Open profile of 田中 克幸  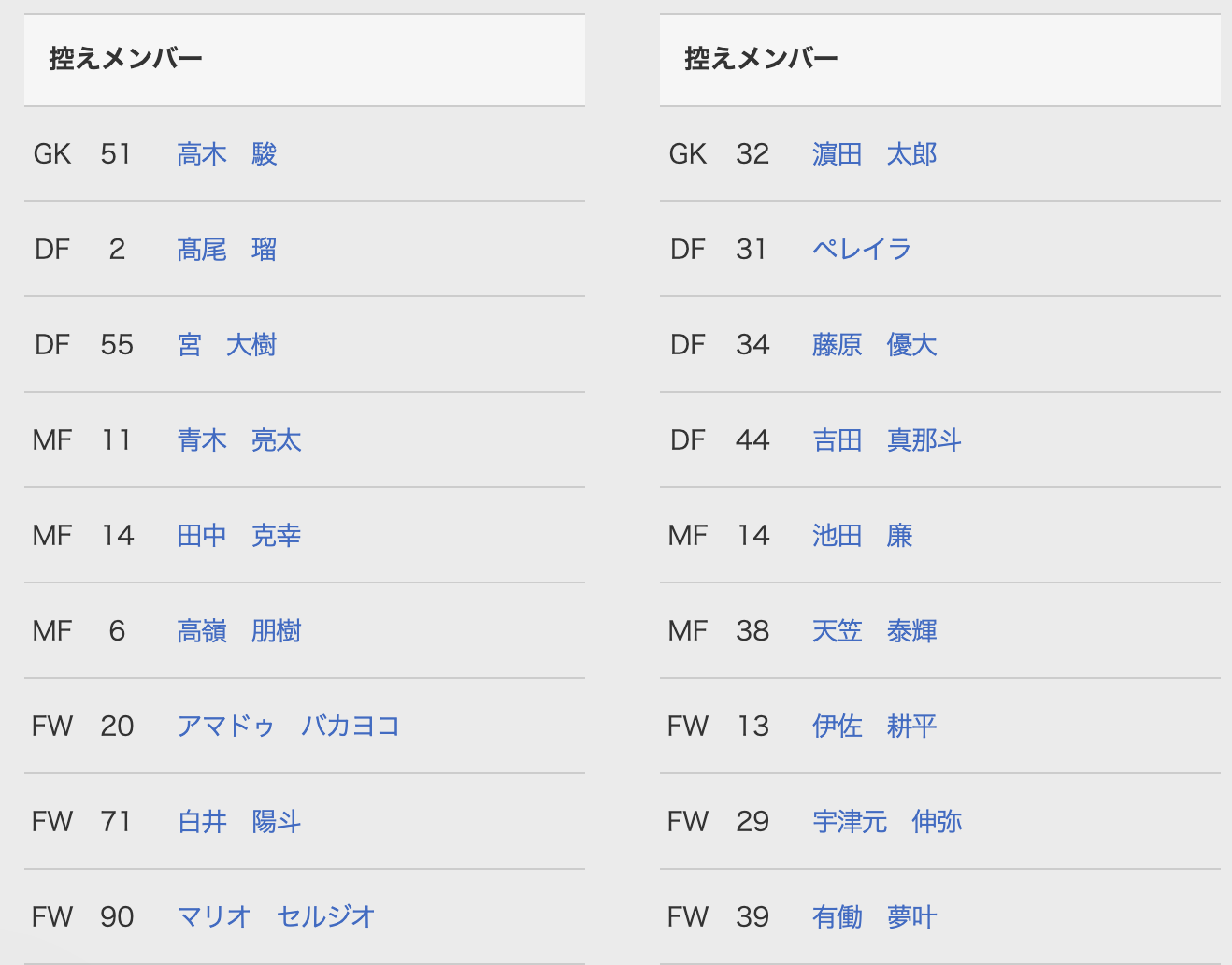click(239, 536)
